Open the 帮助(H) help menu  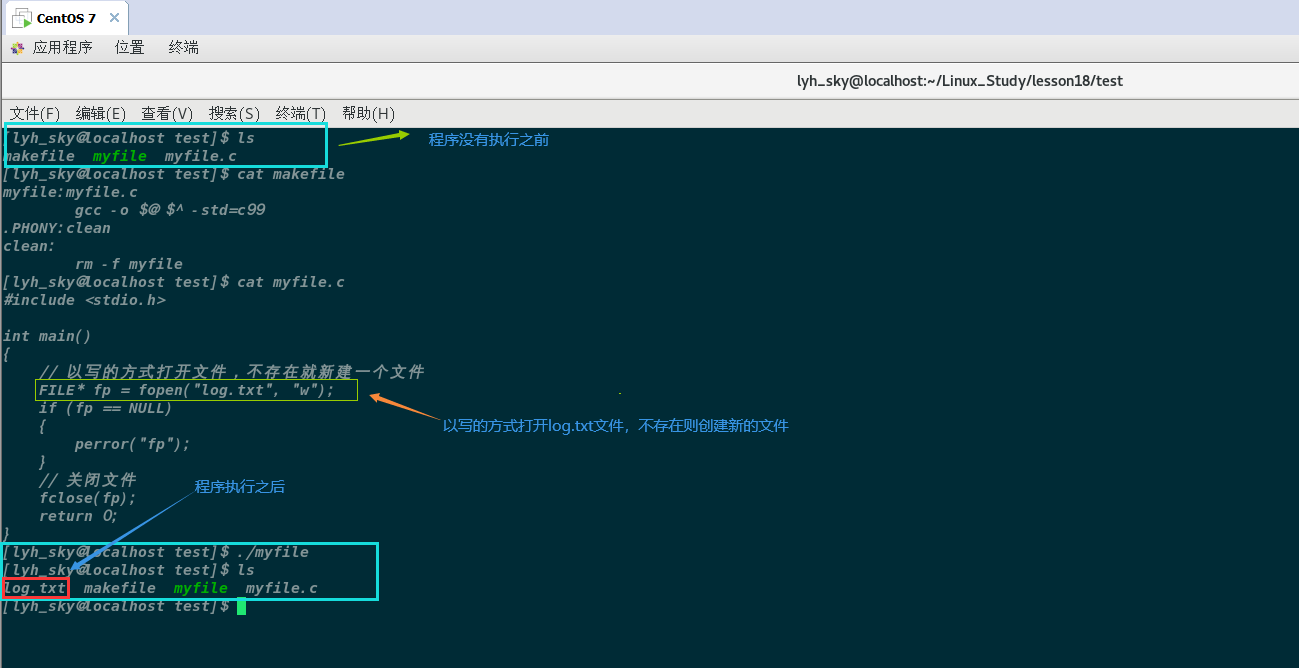(x=368, y=113)
